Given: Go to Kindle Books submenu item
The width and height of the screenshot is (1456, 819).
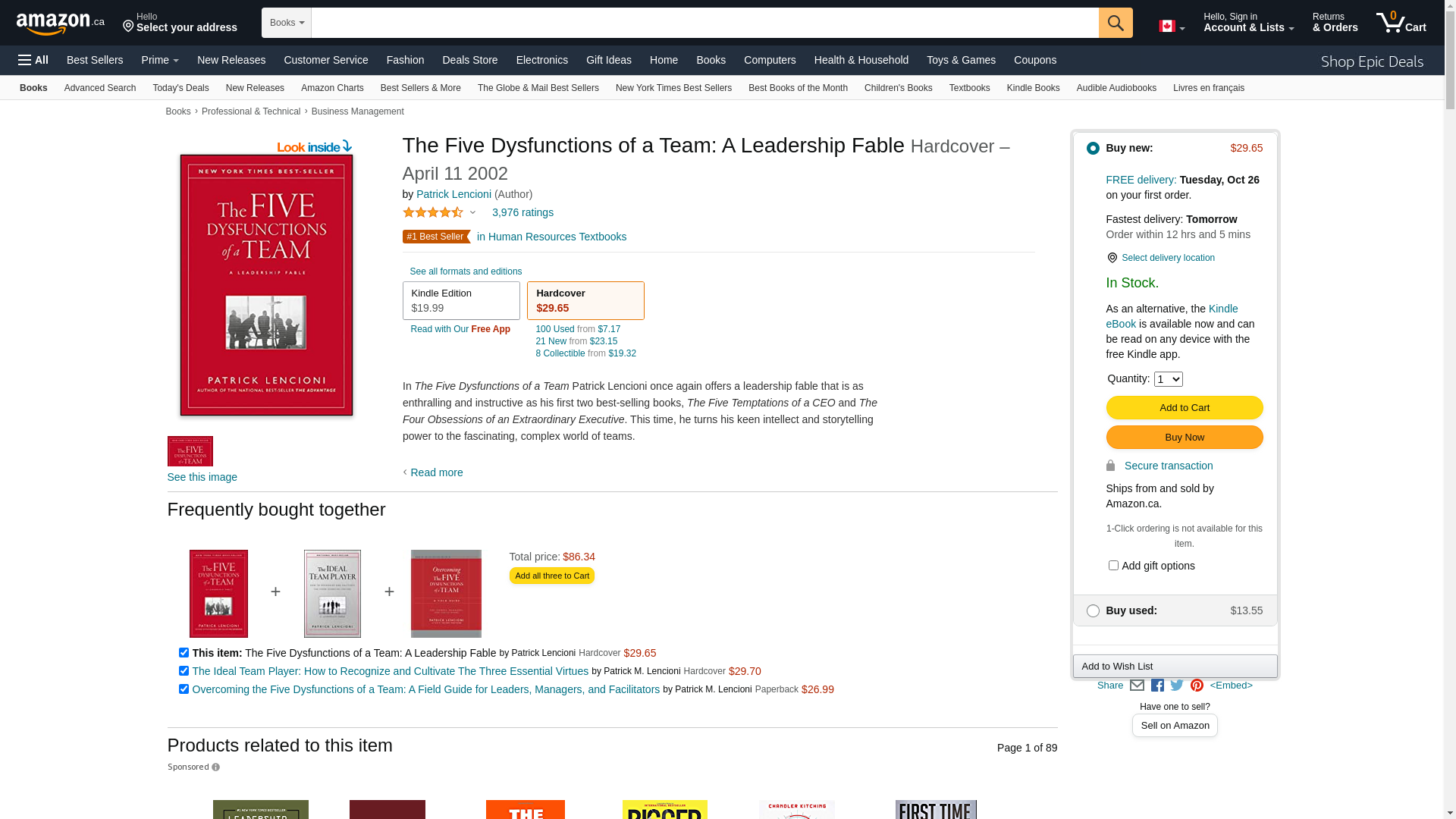Looking at the screenshot, I should pos(1033,88).
